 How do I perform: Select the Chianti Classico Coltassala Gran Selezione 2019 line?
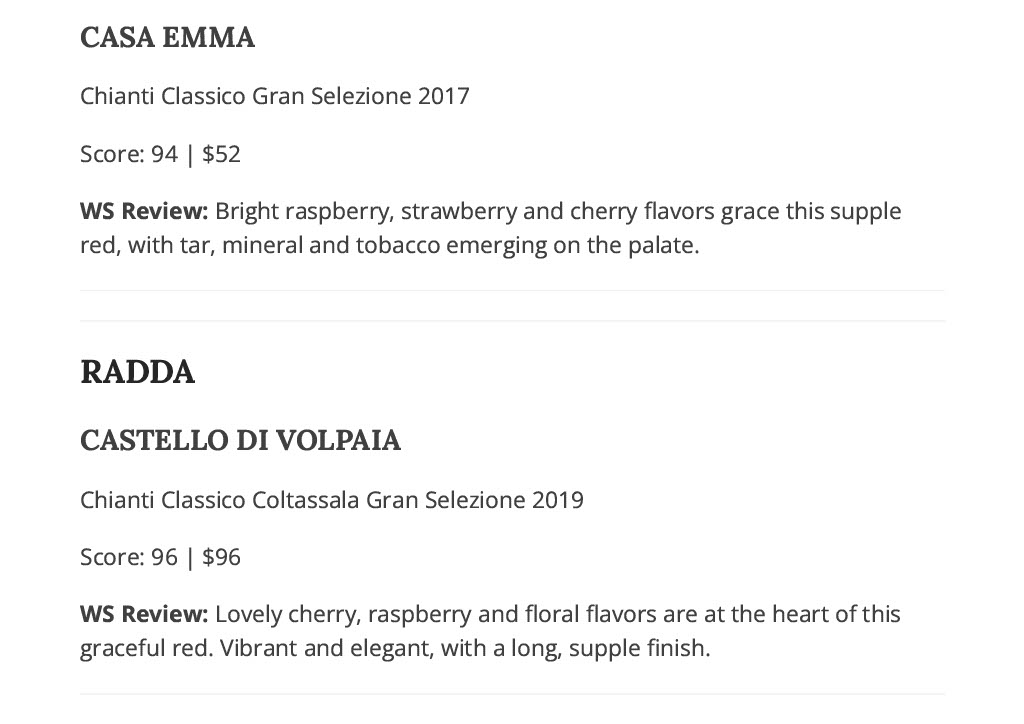(332, 500)
